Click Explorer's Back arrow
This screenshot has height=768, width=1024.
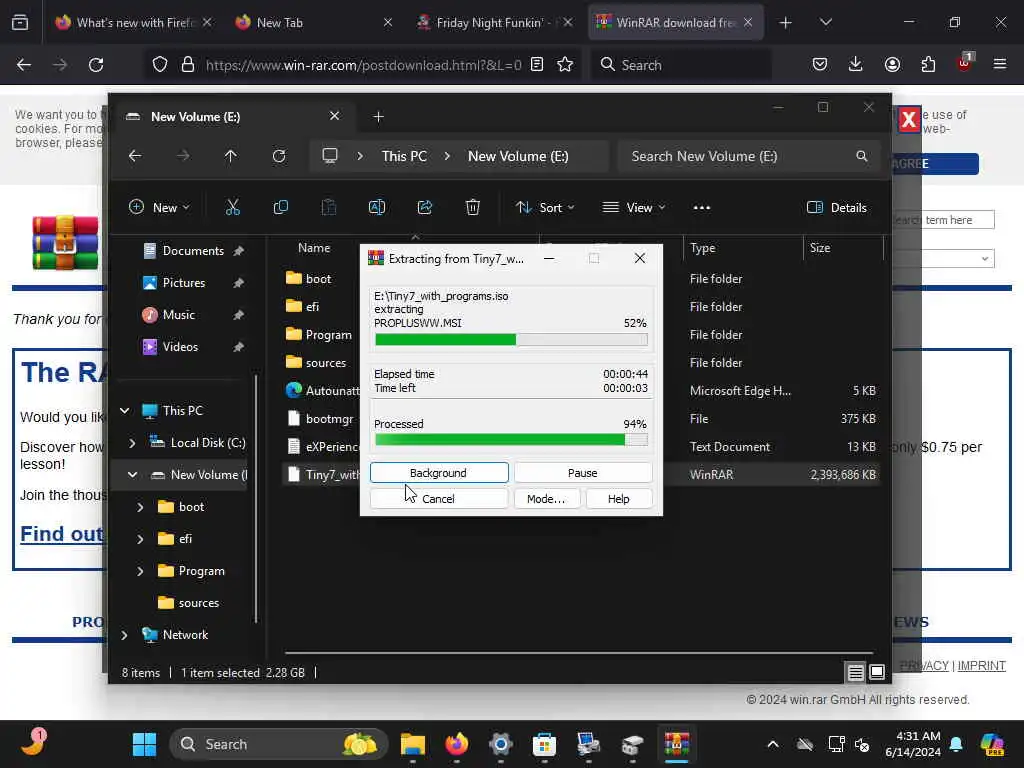coord(135,156)
